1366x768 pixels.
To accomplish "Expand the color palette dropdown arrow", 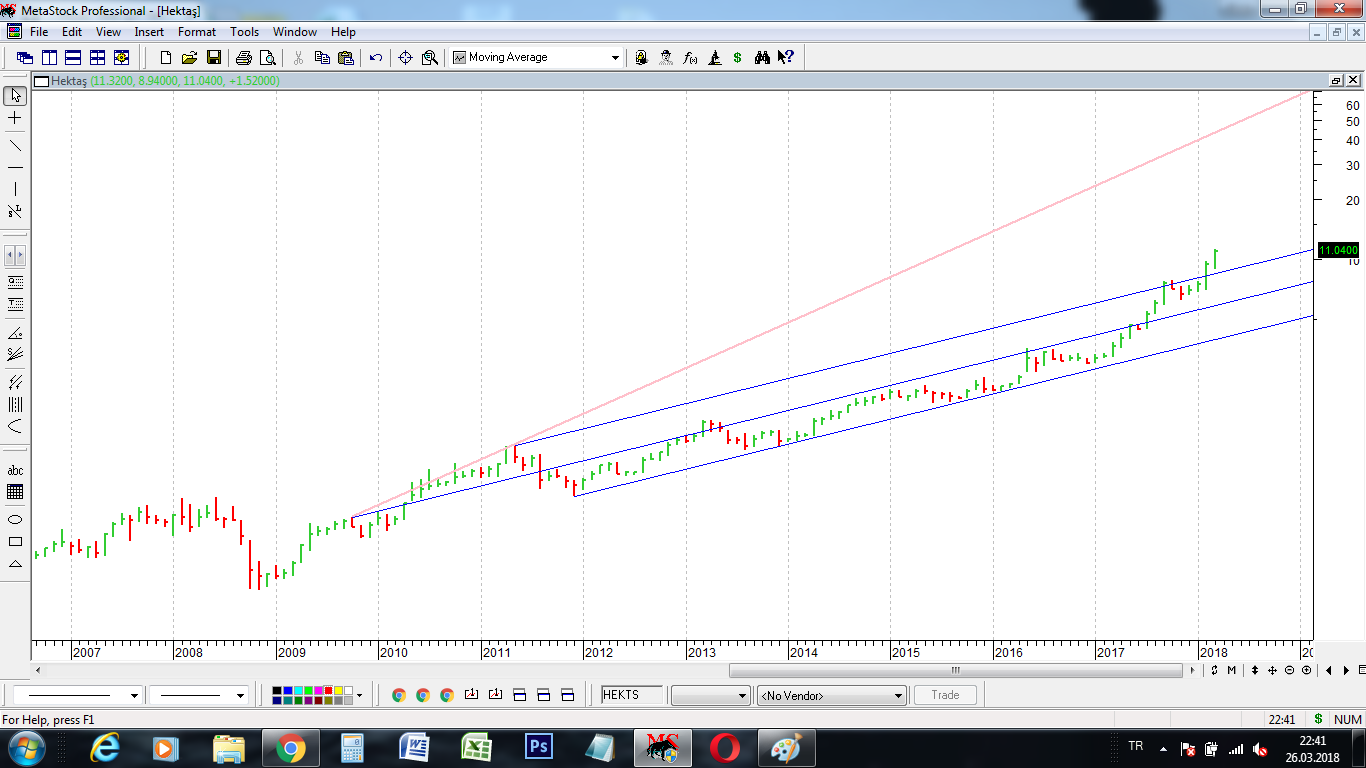I will pyautogui.click(x=360, y=695).
